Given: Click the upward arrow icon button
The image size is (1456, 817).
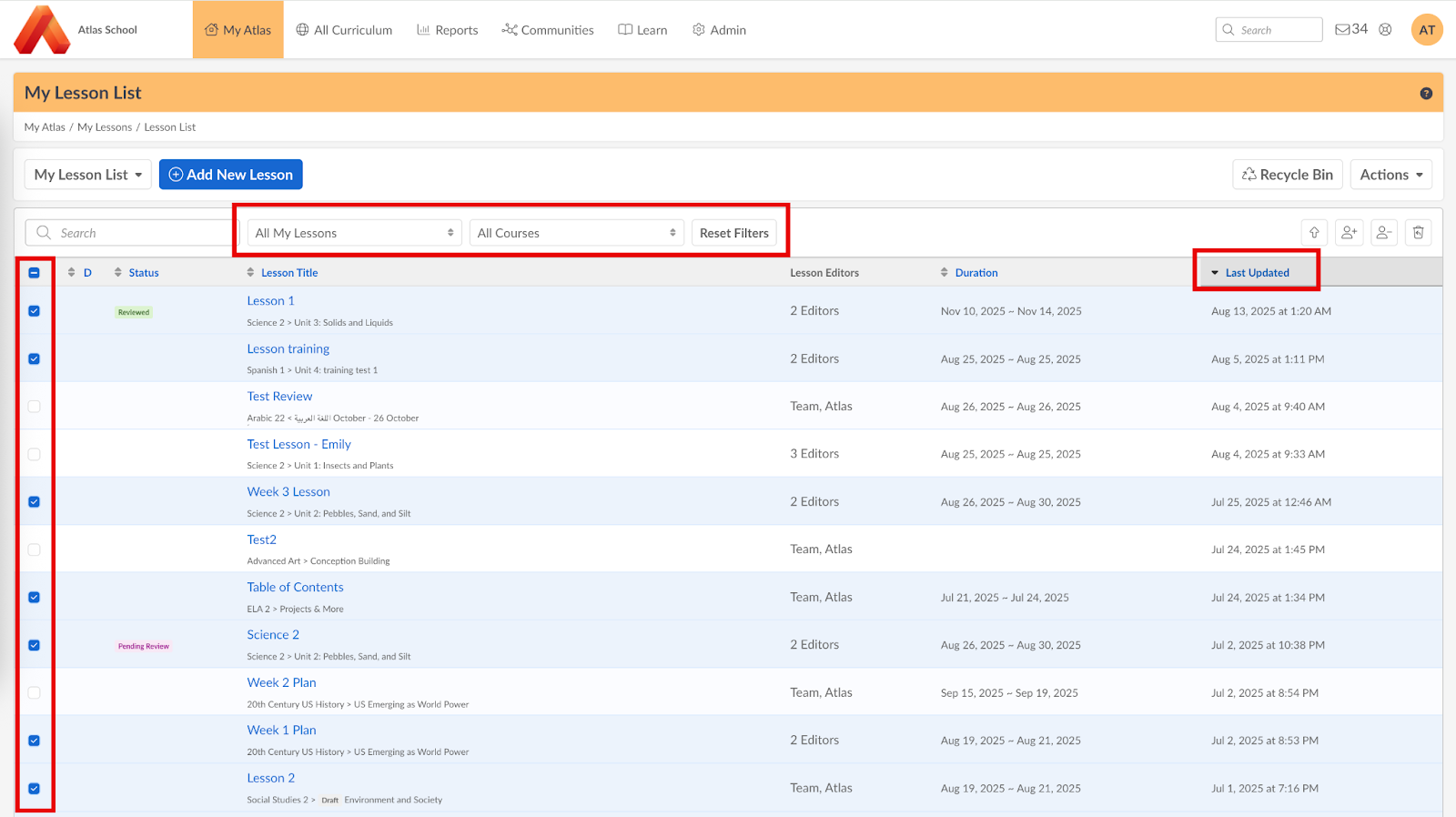Looking at the screenshot, I should point(1314,233).
